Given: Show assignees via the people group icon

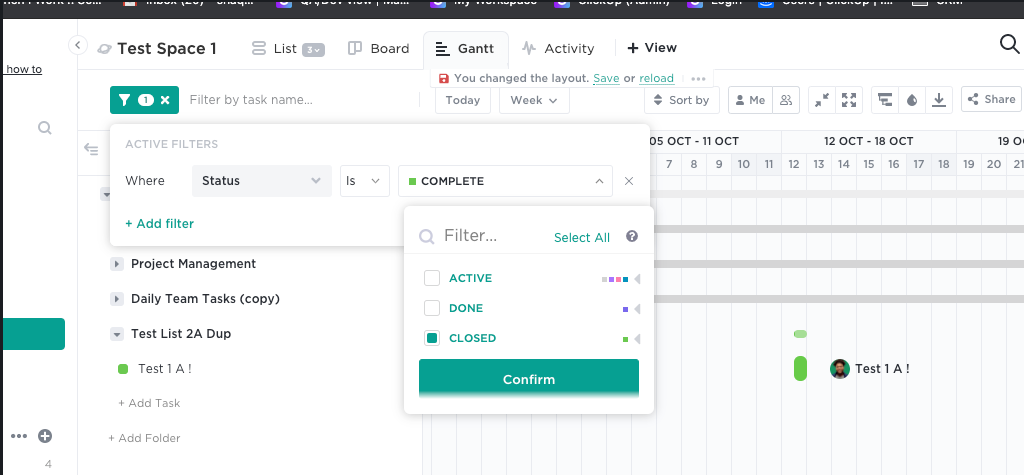Looking at the screenshot, I should coord(786,100).
